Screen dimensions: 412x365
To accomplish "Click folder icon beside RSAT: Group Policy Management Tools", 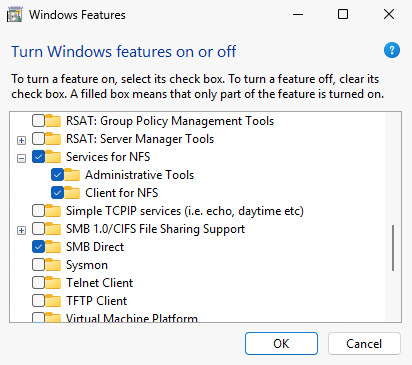I will tap(53, 121).
